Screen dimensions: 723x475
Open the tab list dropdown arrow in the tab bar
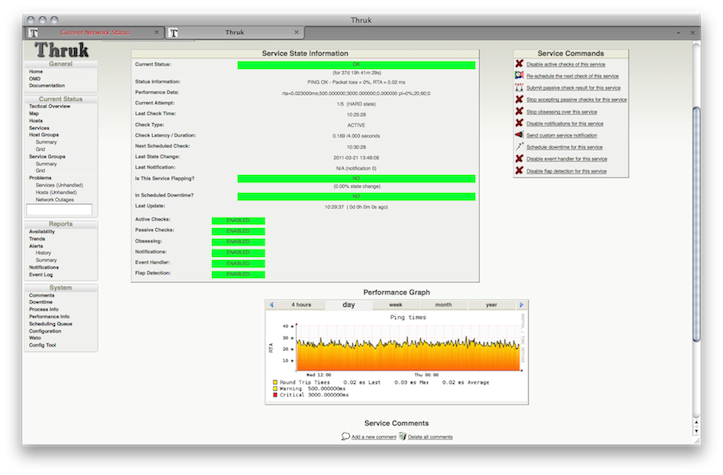click(x=678, y=33)
